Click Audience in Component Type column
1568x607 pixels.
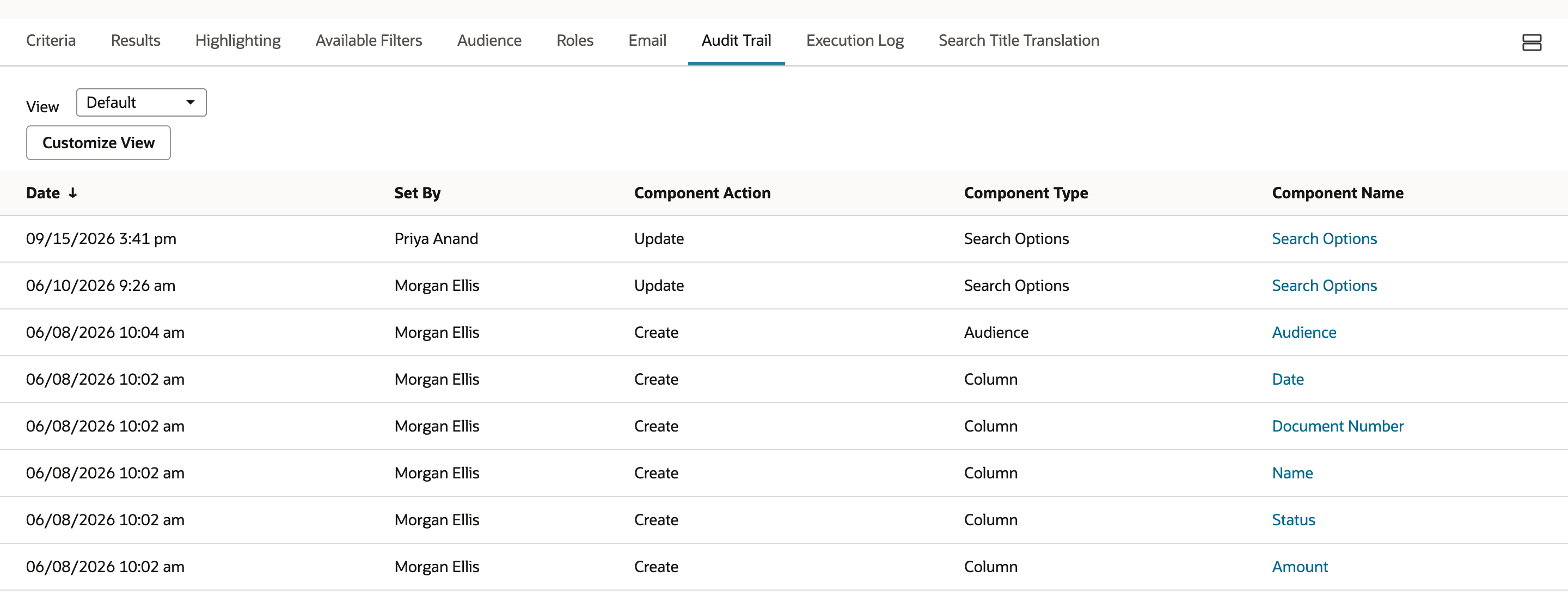[996, 333]
